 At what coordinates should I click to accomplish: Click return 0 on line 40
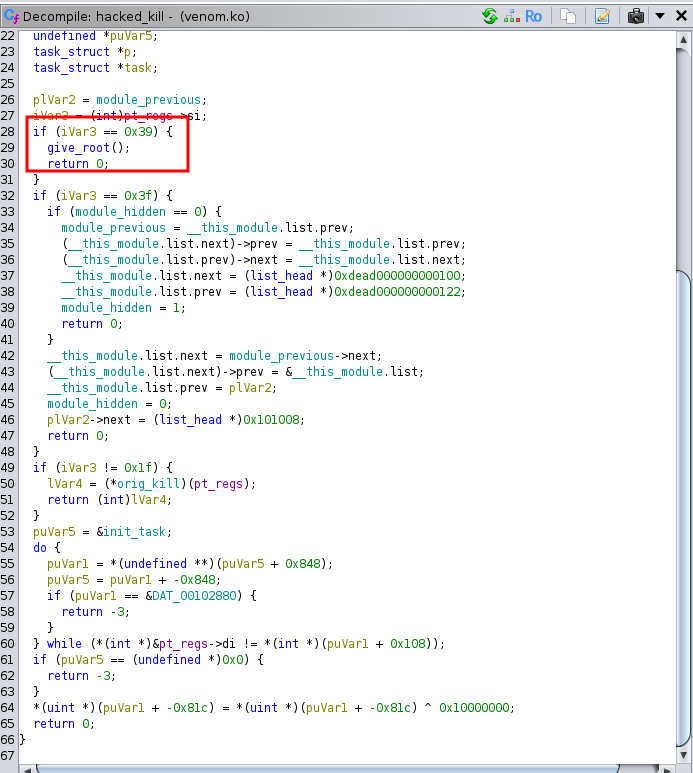pos(92,323)
